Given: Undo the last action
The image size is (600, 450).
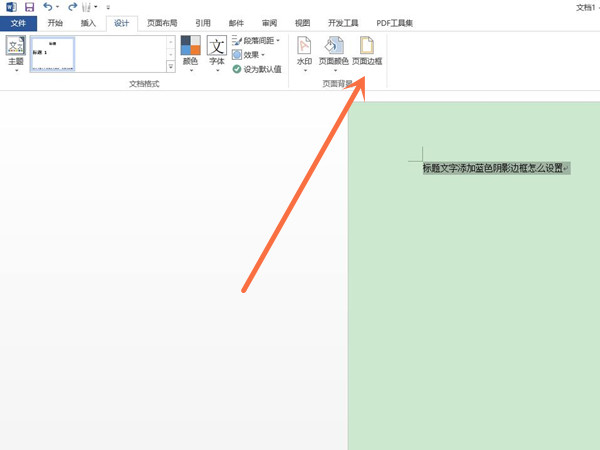Looking at the screenshot, I should (48, 7).
